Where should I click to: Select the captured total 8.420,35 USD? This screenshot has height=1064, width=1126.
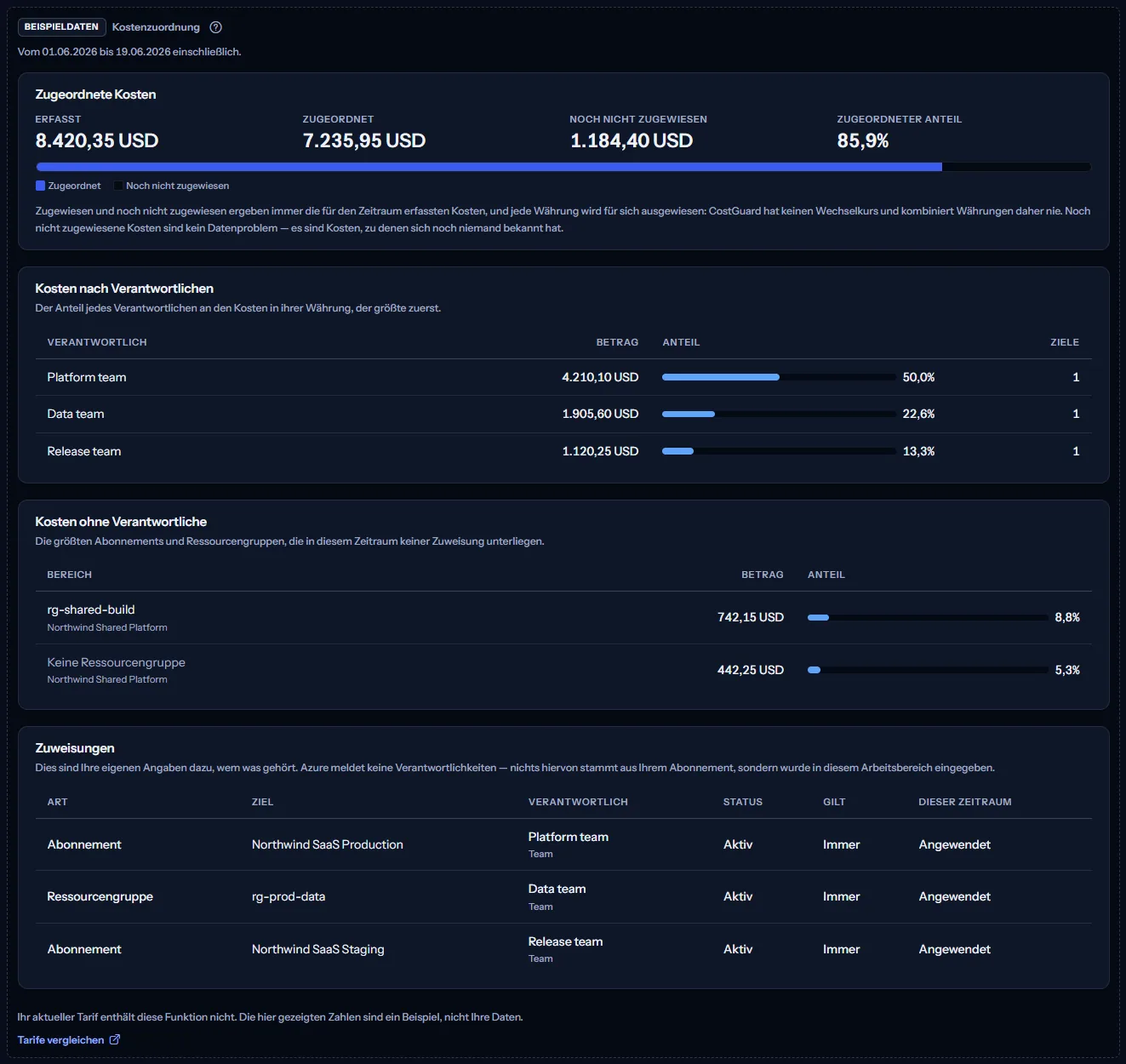click(97, 140)
